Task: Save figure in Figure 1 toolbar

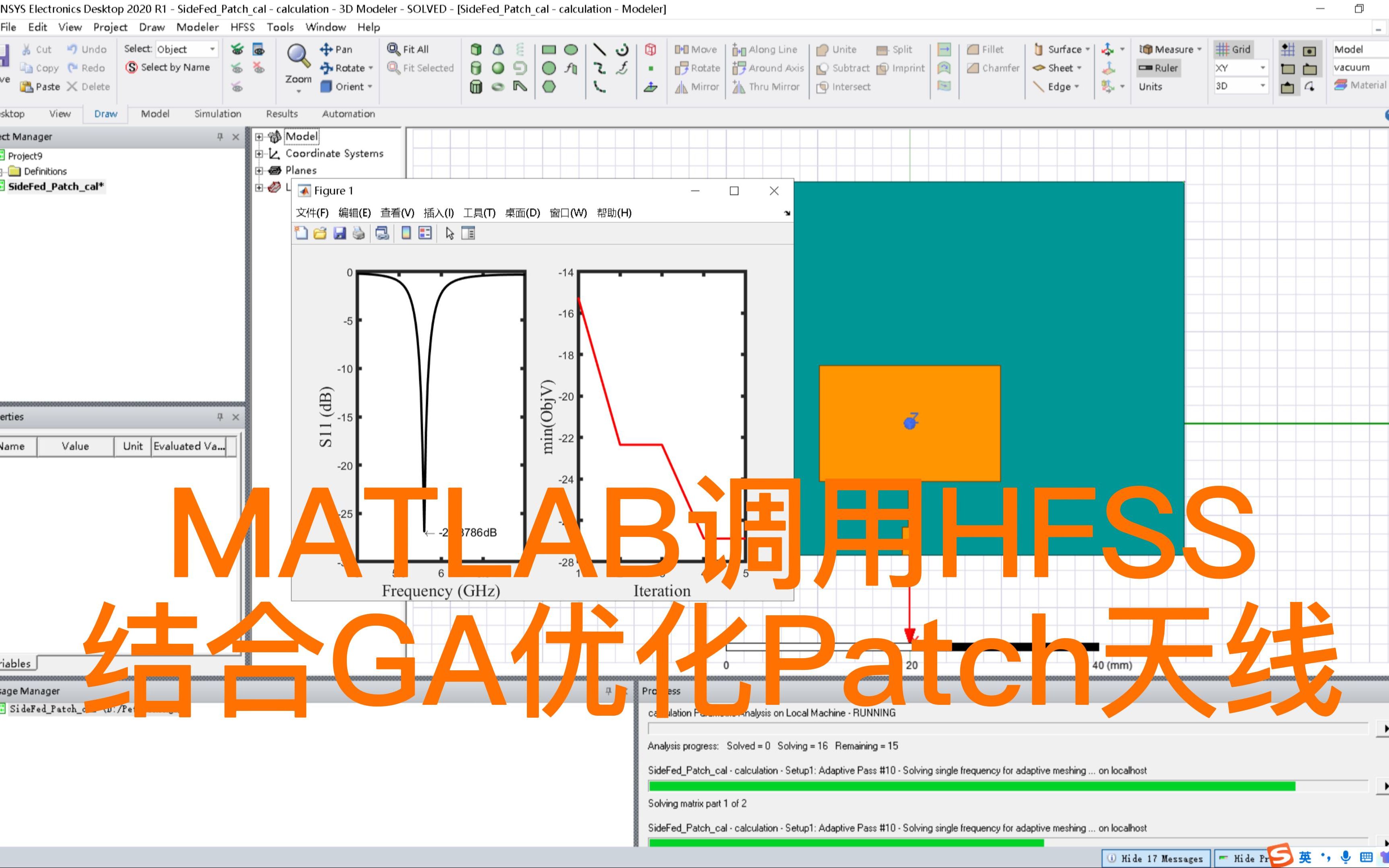Action: pyautogui.click(x=340, y=233)
